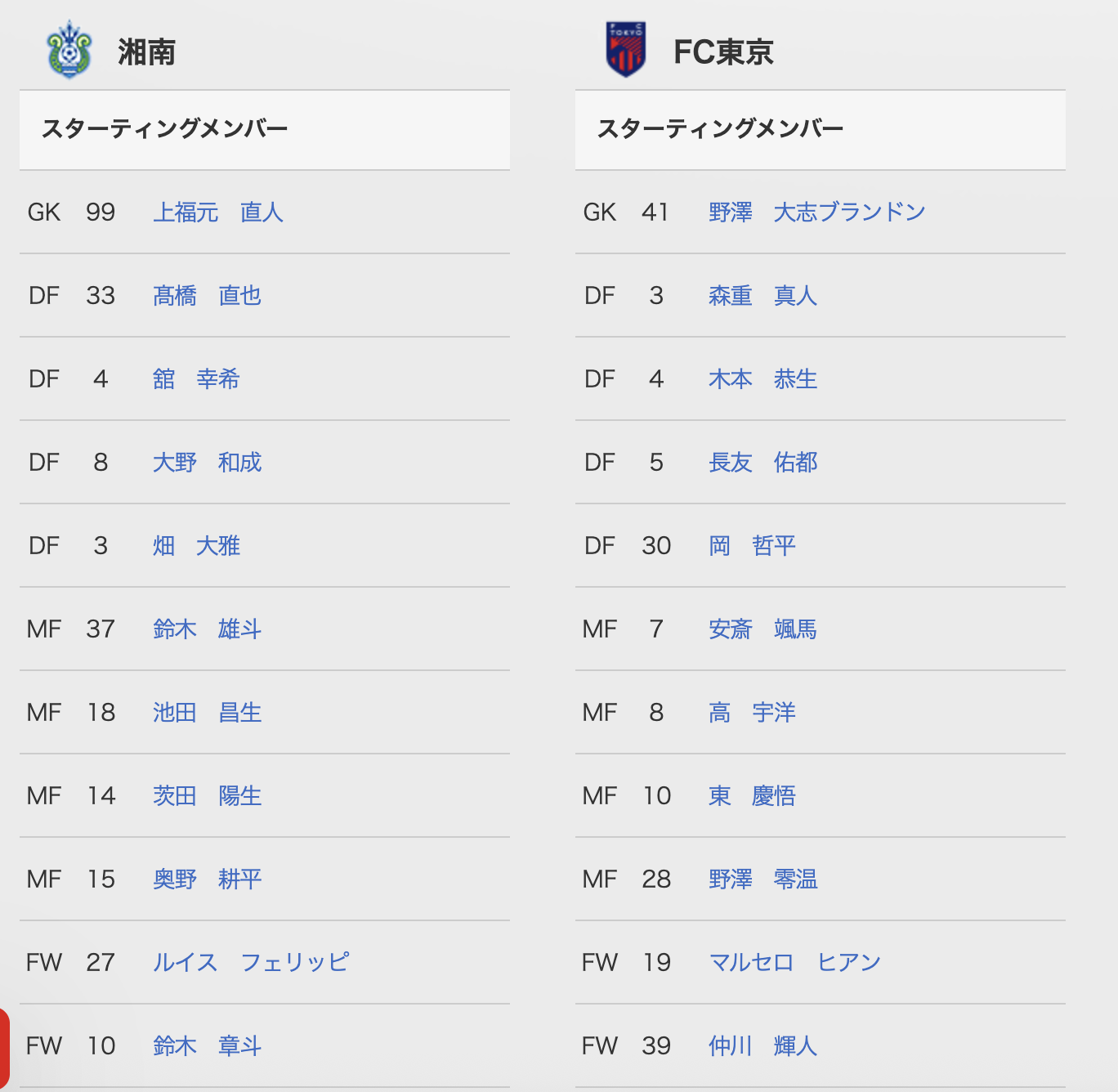Open goalkeeper 野澤 大志ブランドン link
Image resolution: width=1118 pixels, height=1092 pixels.
(x=817, y=213)
